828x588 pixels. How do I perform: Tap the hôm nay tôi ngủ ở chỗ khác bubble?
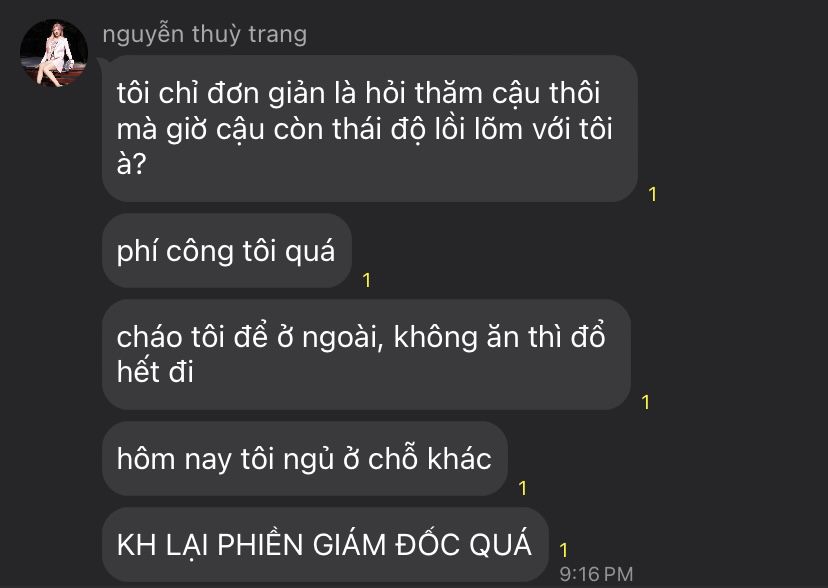point(305,458)
